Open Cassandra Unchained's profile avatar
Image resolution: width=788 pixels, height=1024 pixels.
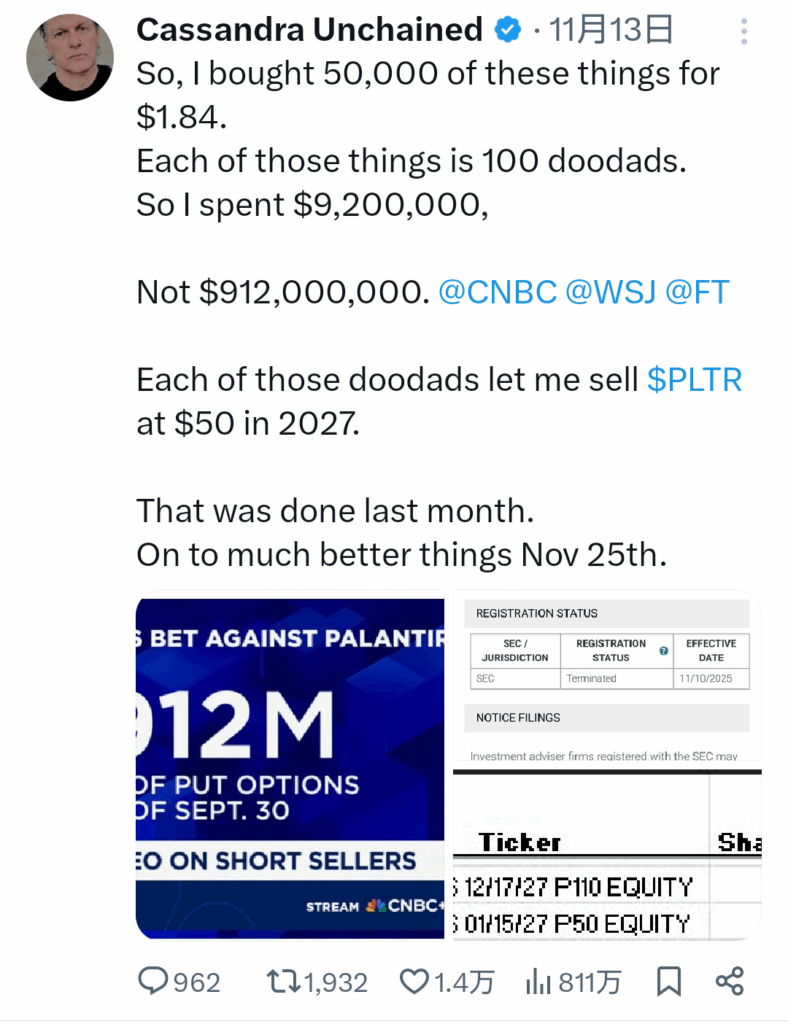[70, 57]
